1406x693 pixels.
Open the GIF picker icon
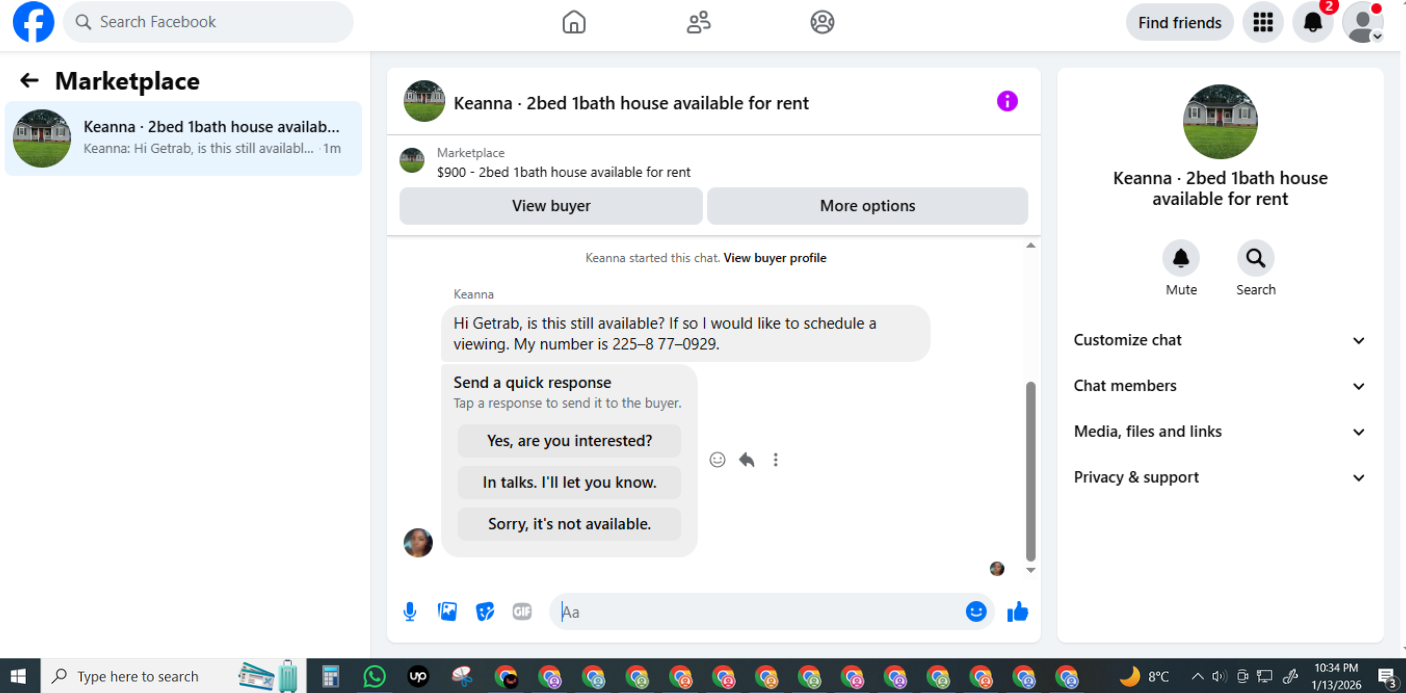(522, 612)
